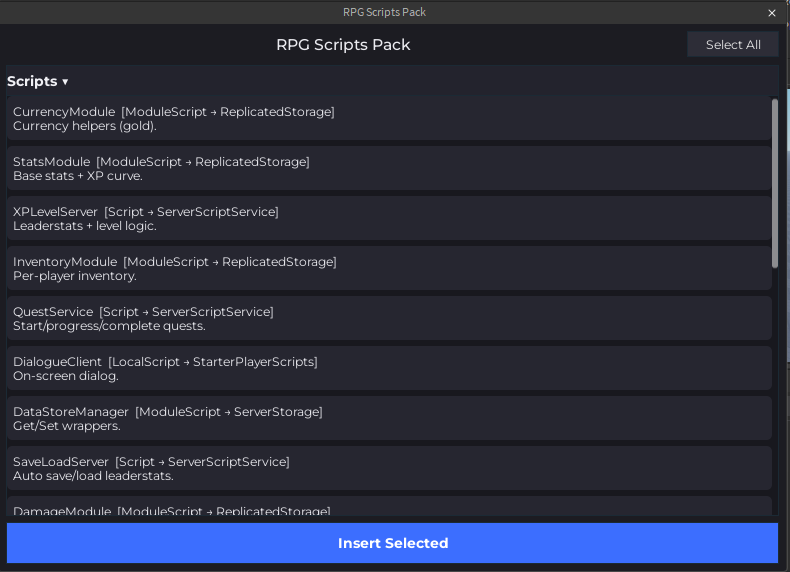Click the 'Auto save/load leaderstats.' description text
The height and width of the screenshot is (572, 790).
[93, 476]
